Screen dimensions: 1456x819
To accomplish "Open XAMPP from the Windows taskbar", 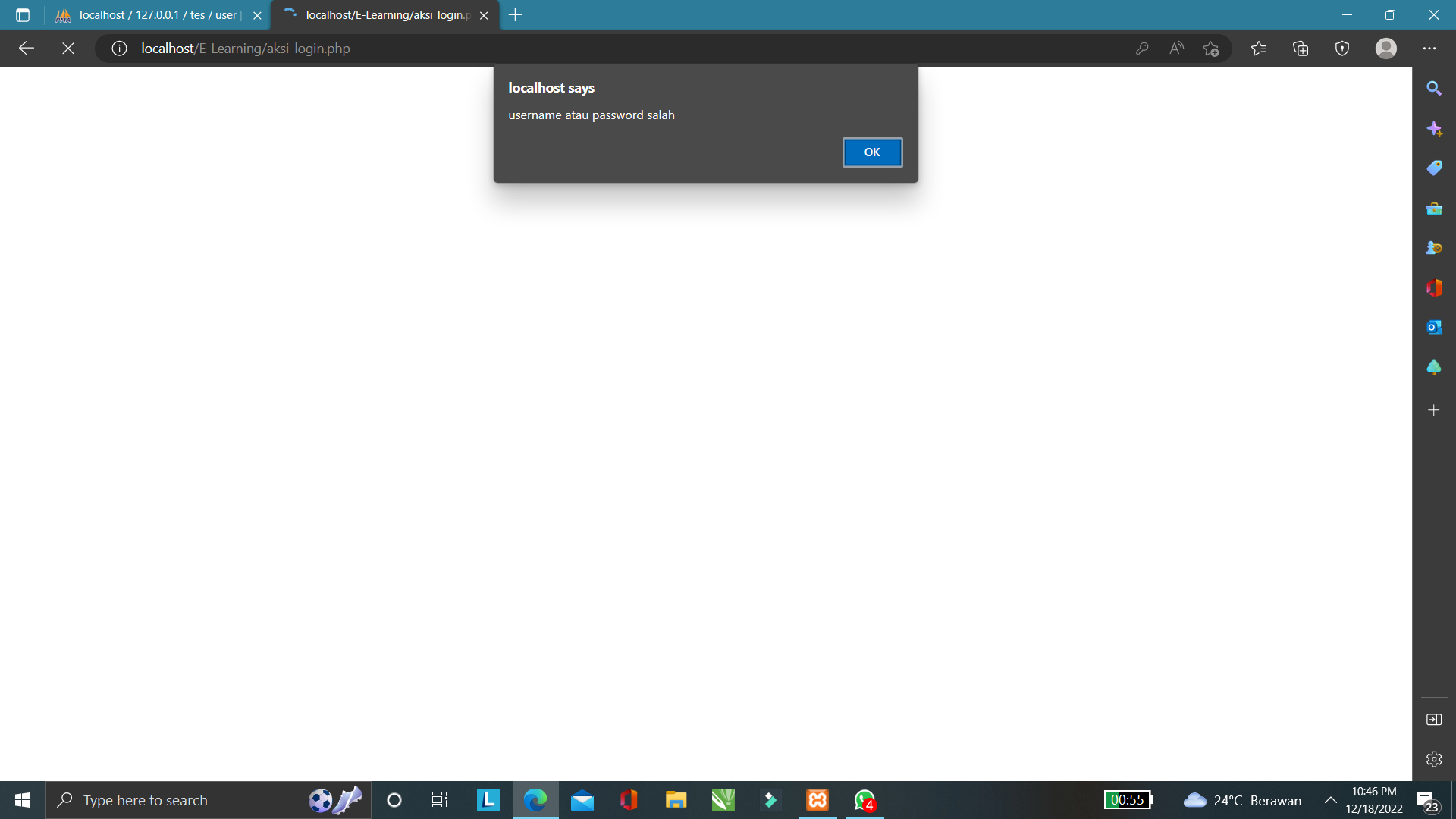I will (817, 800).
